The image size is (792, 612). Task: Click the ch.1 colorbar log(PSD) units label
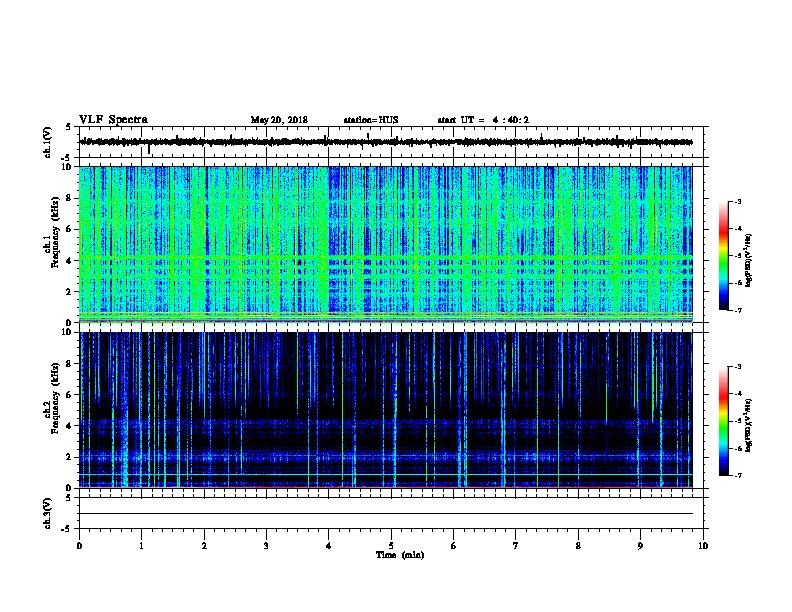point(749,260)
